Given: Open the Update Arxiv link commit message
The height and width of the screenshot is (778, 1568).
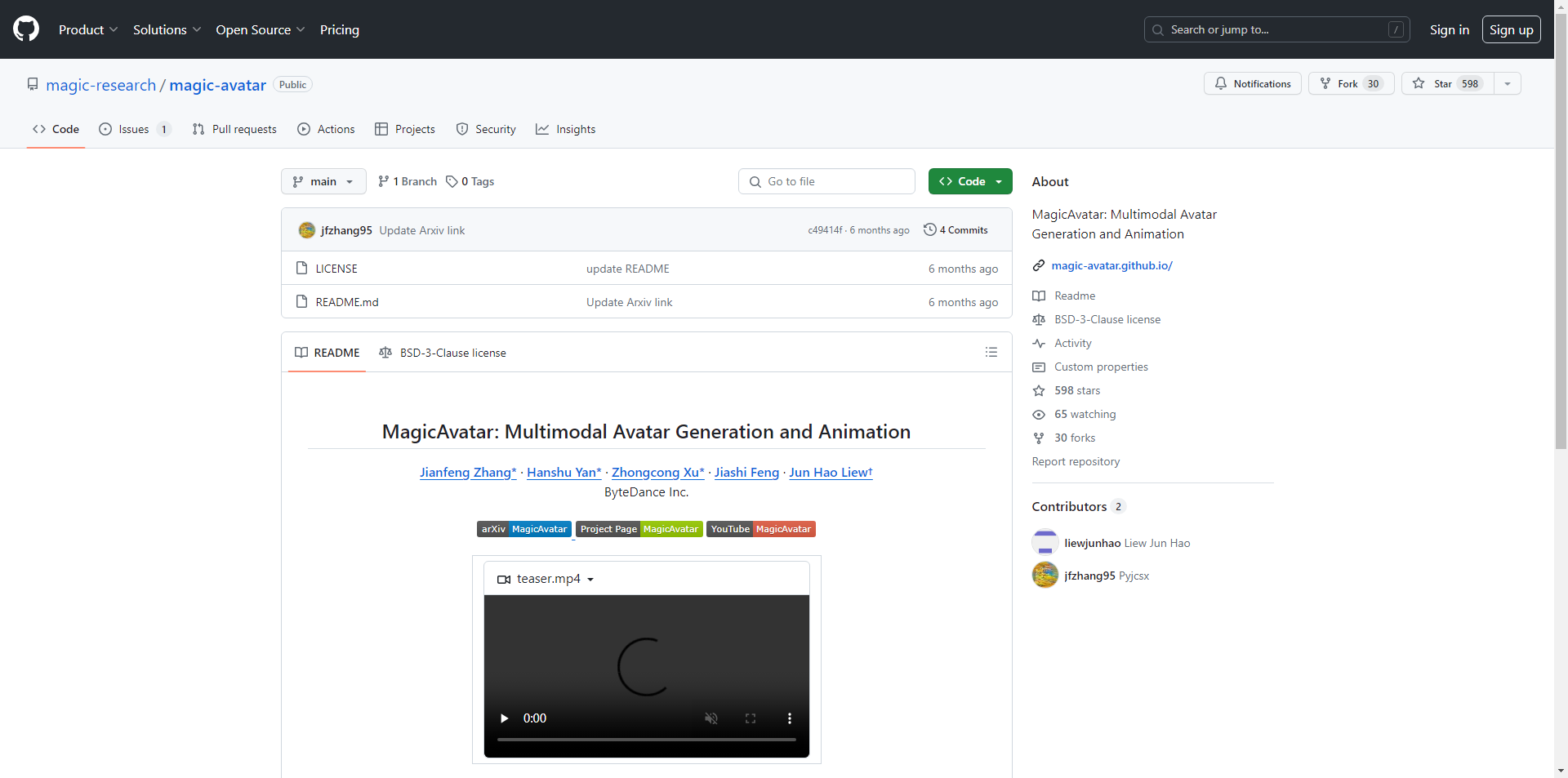Looking at the screenshot, I should pyautogui.click(x=422, y=230).
